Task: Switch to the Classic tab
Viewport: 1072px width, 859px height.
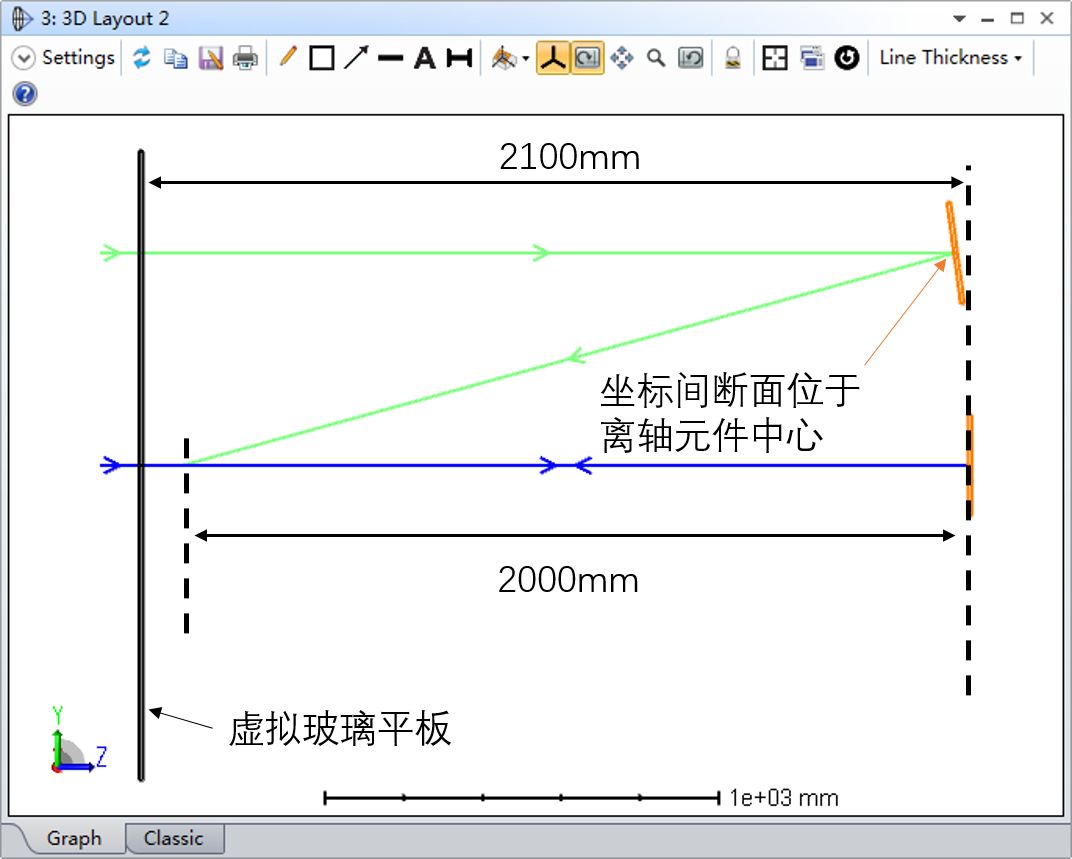Action: (173, 838)
